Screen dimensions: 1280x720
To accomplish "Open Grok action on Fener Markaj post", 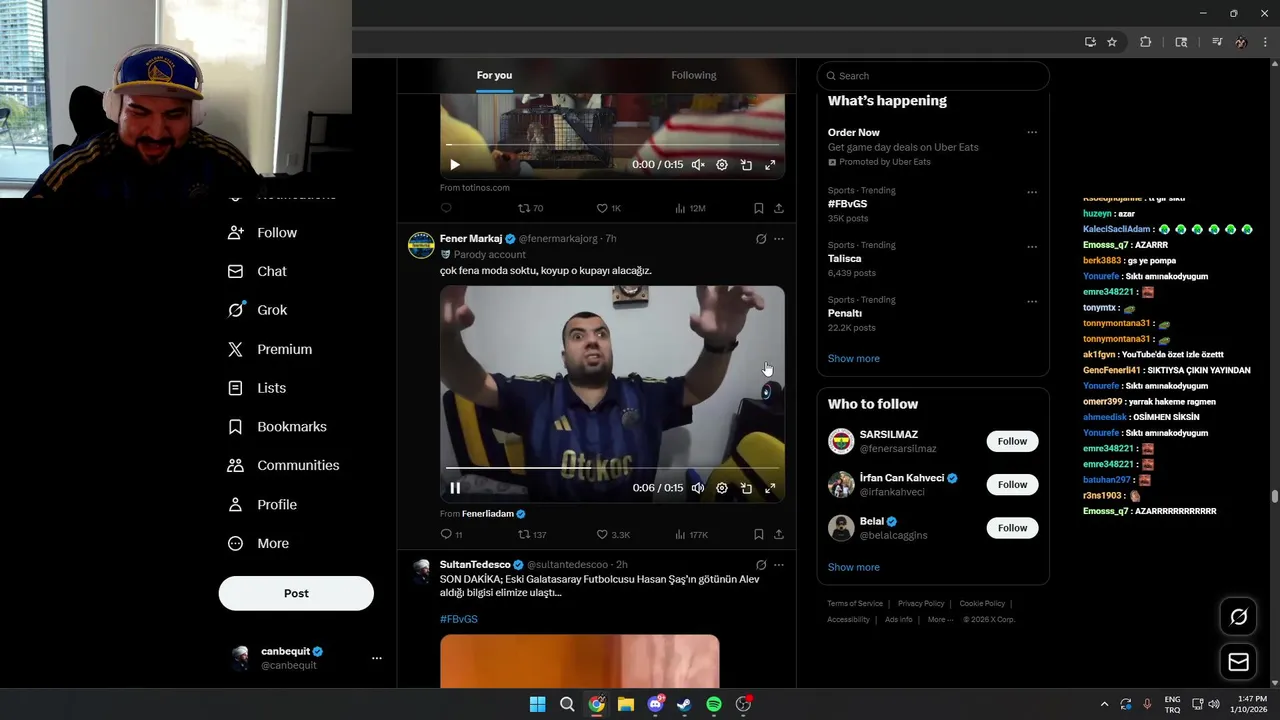I will click(x=761, y=239).
